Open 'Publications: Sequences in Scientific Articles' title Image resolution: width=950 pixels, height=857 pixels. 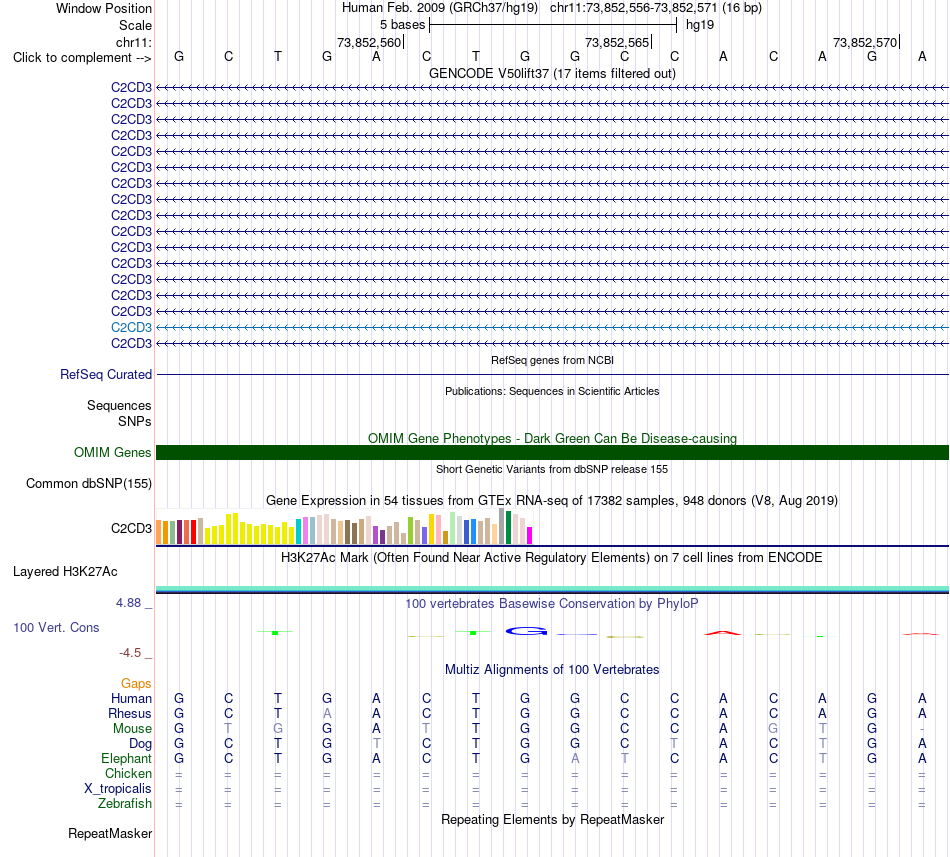552,391
